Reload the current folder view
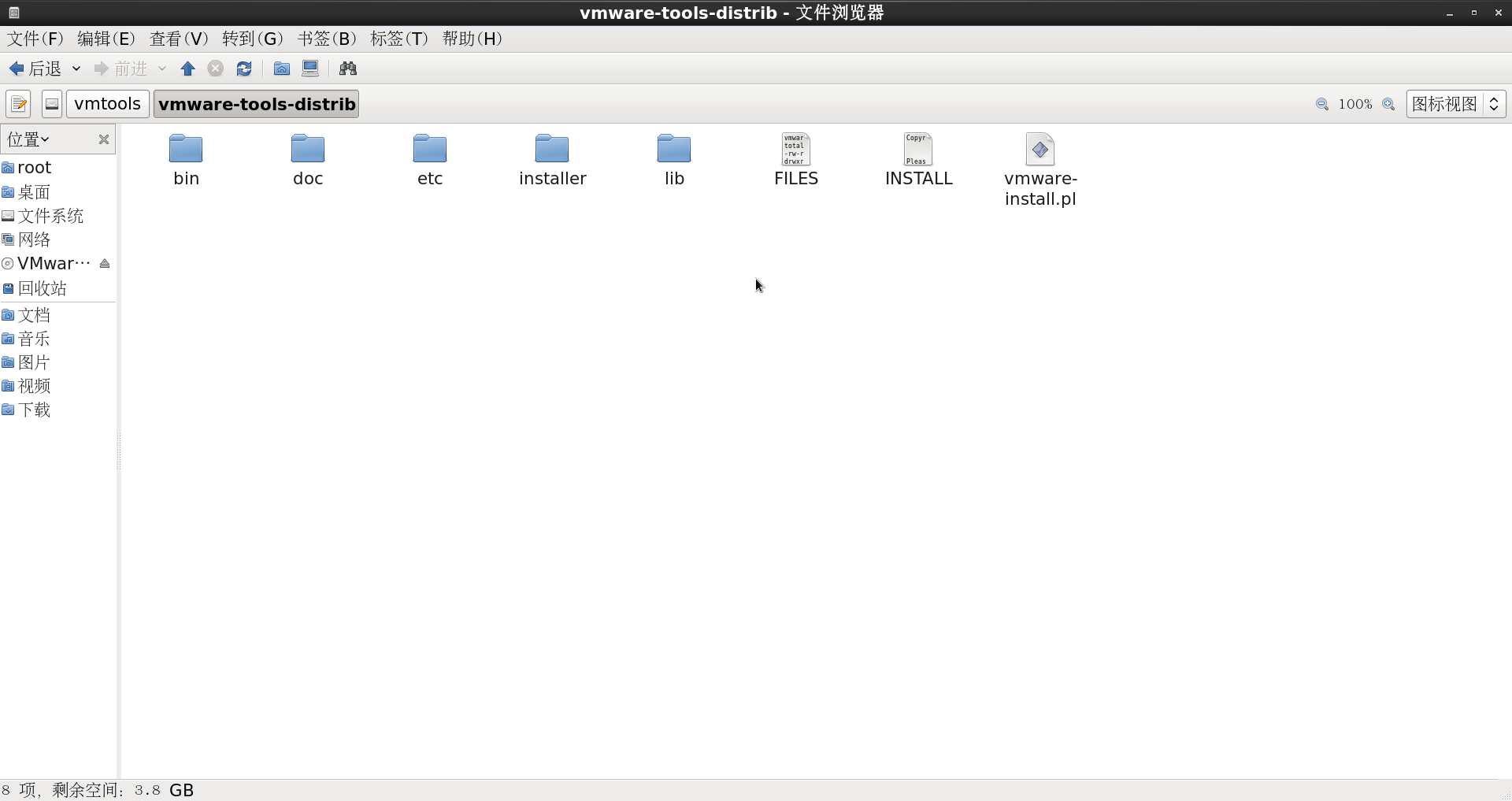This screenshot has height=801, width=1512. coord(244,69)
